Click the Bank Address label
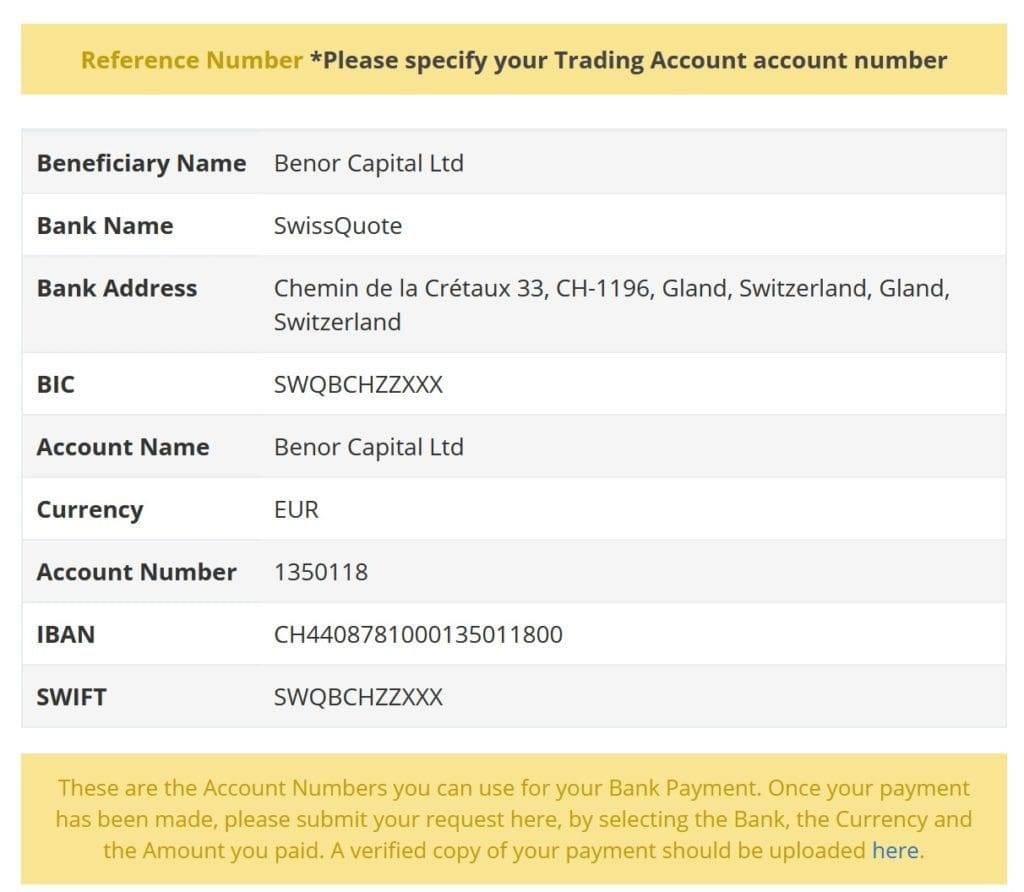1024x892 pixels. pos(116,288)
